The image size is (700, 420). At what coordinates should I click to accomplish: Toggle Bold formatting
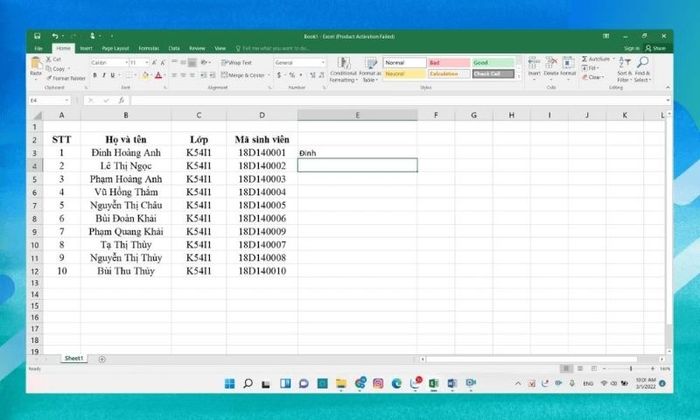[95, 75]
